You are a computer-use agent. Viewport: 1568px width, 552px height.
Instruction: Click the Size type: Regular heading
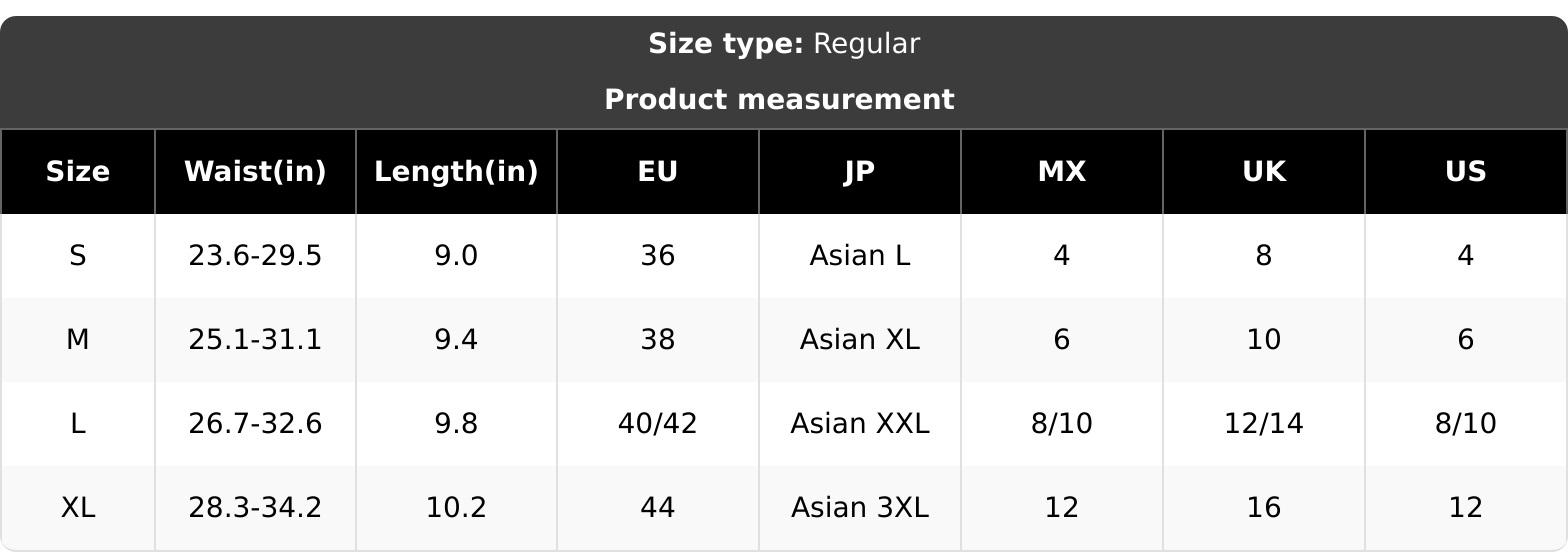point(784,44)
